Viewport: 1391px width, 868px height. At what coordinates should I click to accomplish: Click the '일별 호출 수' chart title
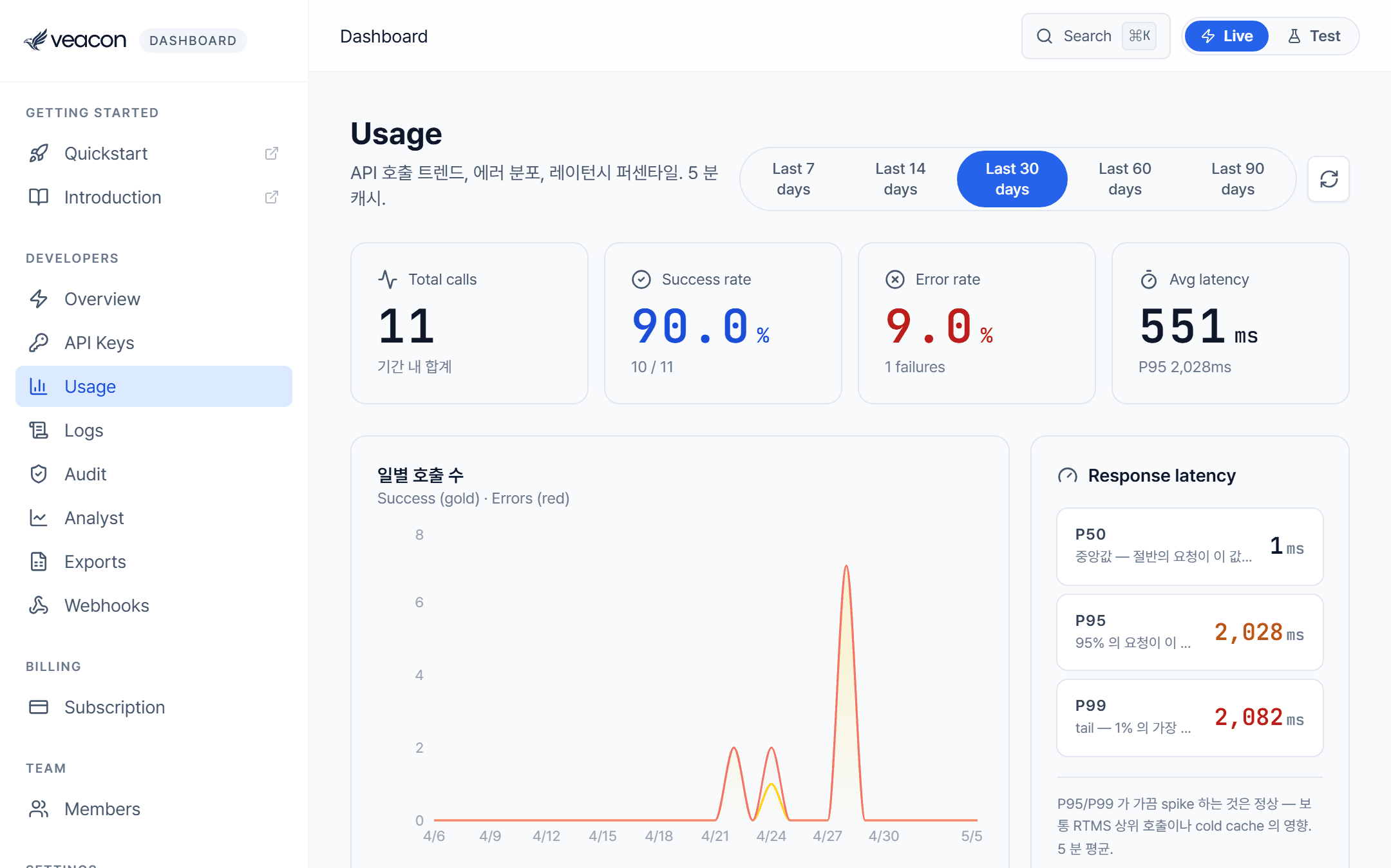[x=421, y=475]
